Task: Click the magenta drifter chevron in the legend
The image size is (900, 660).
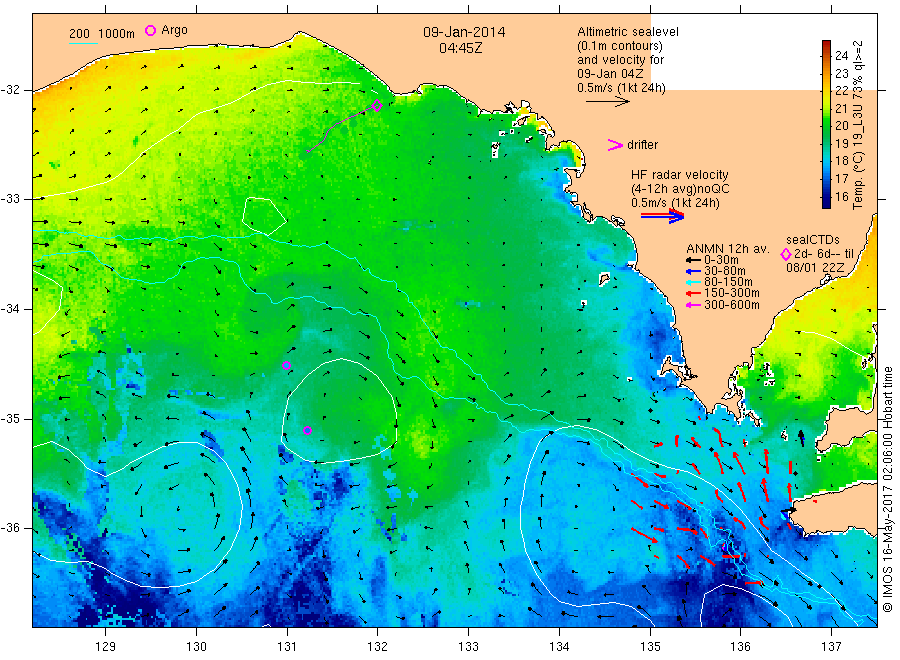Action: coord(615,145)
